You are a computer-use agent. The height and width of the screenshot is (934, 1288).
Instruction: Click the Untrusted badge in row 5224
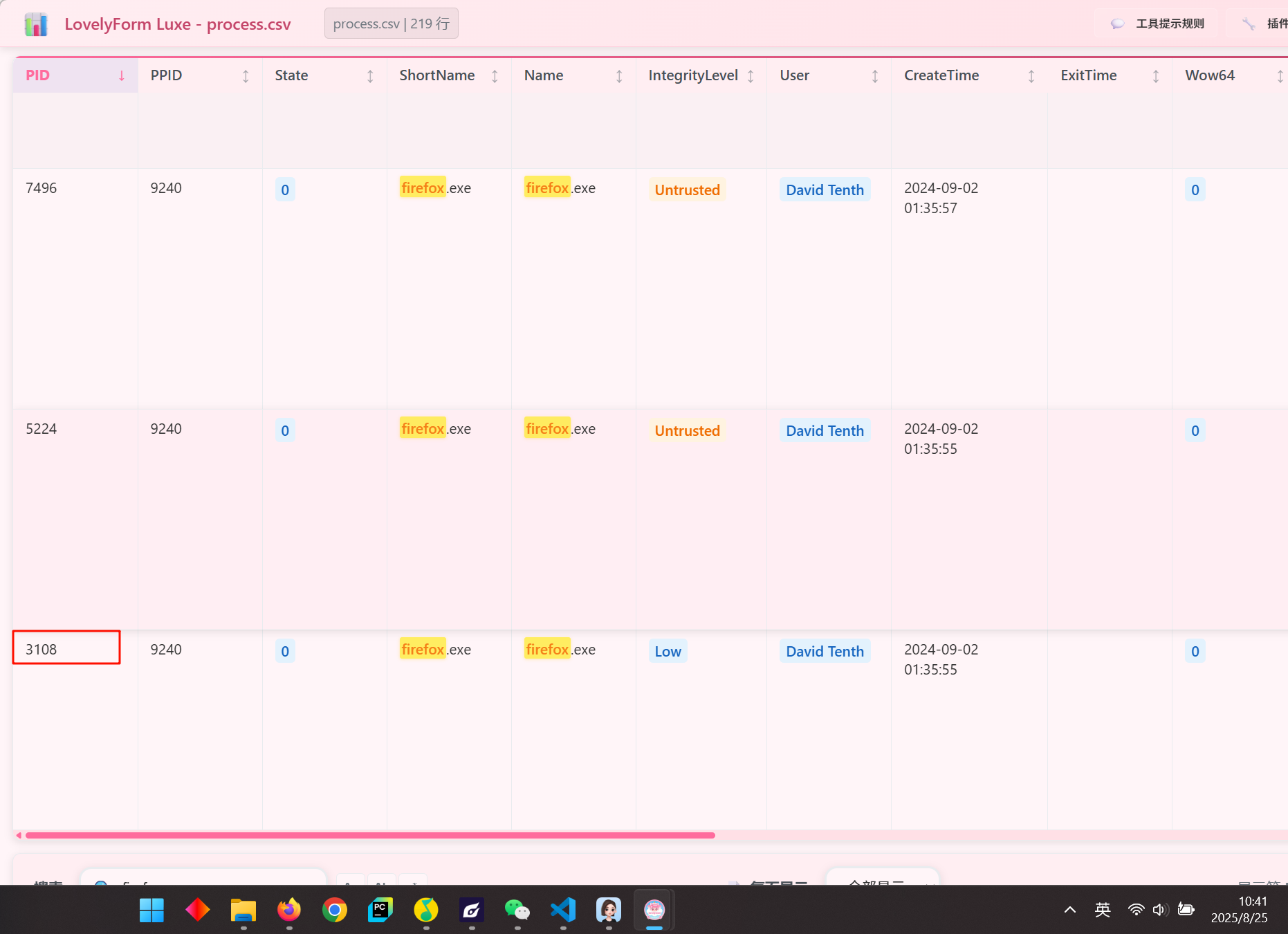(687, 430)
